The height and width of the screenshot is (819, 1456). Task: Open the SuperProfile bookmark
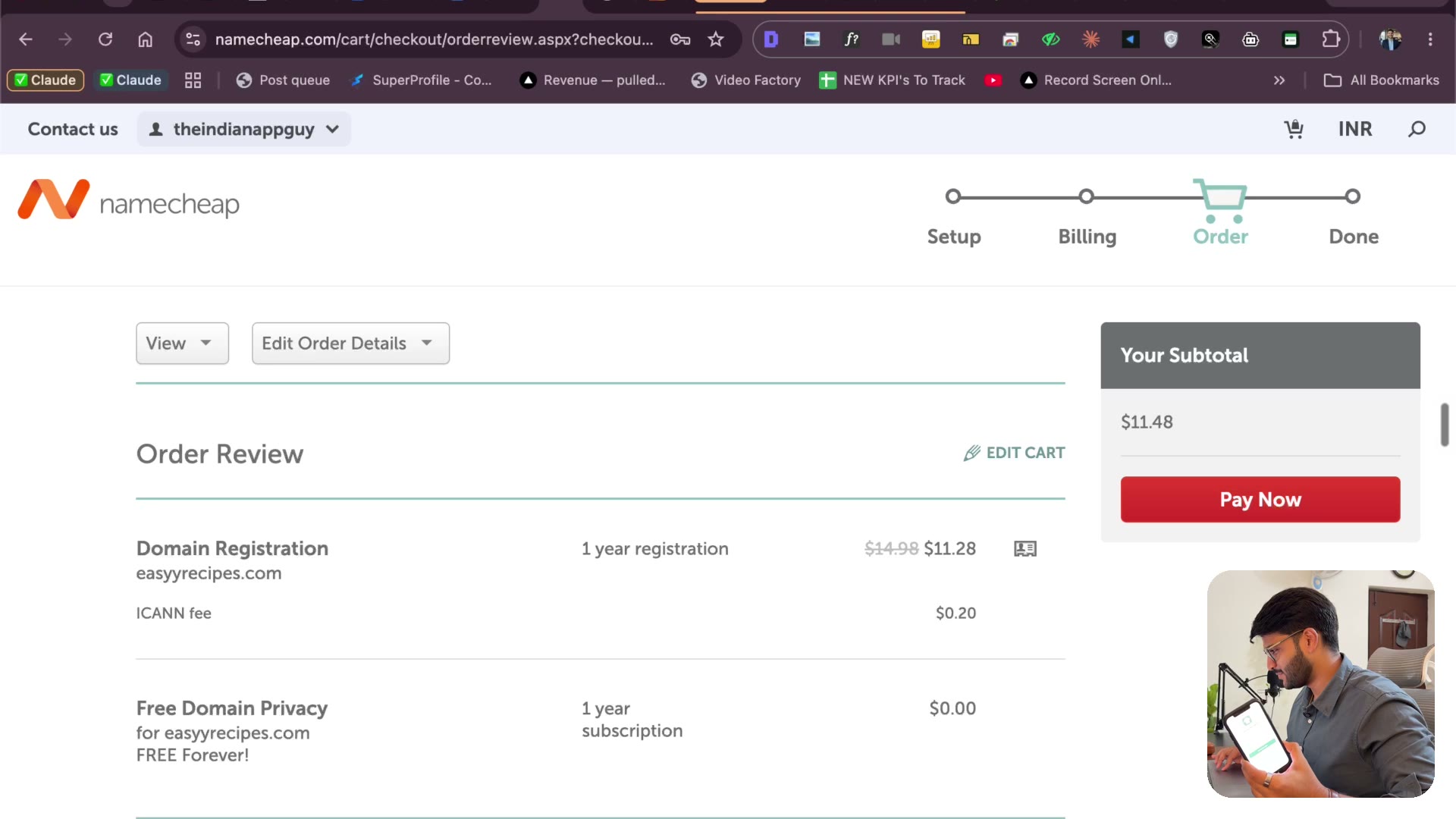[x=421, y=80]
